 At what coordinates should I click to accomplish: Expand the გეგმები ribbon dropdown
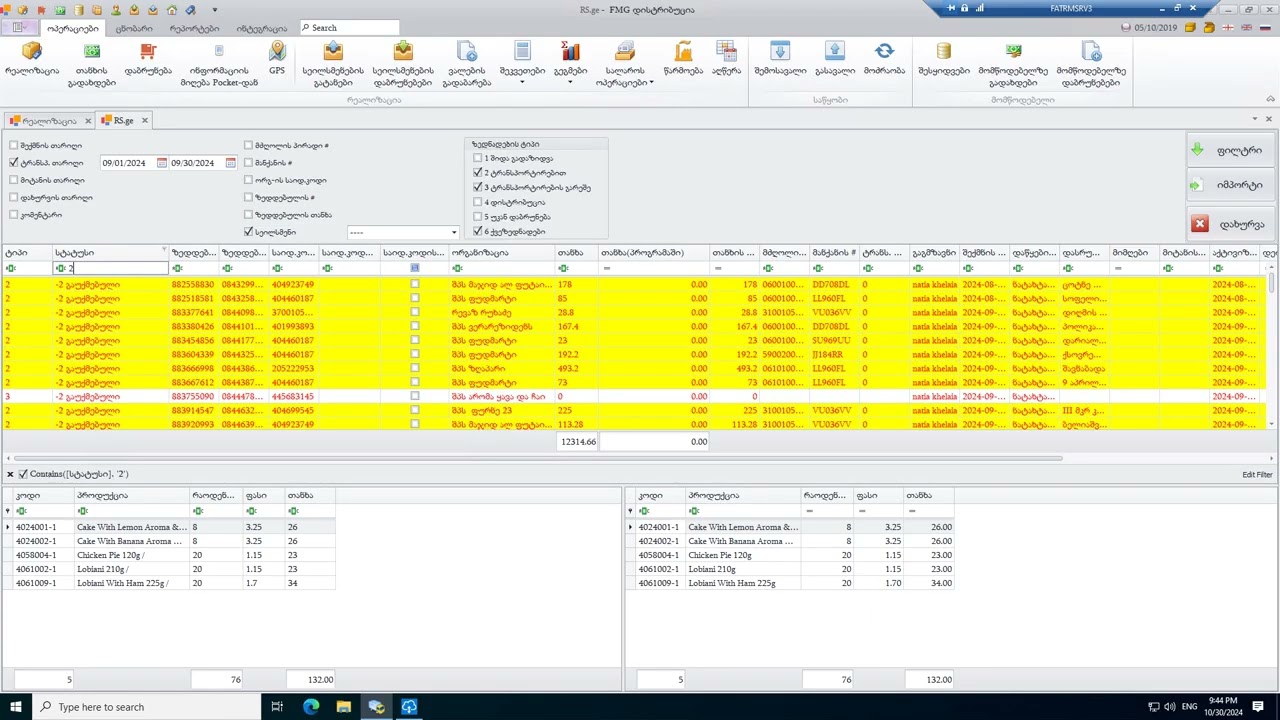coord(570,82)
